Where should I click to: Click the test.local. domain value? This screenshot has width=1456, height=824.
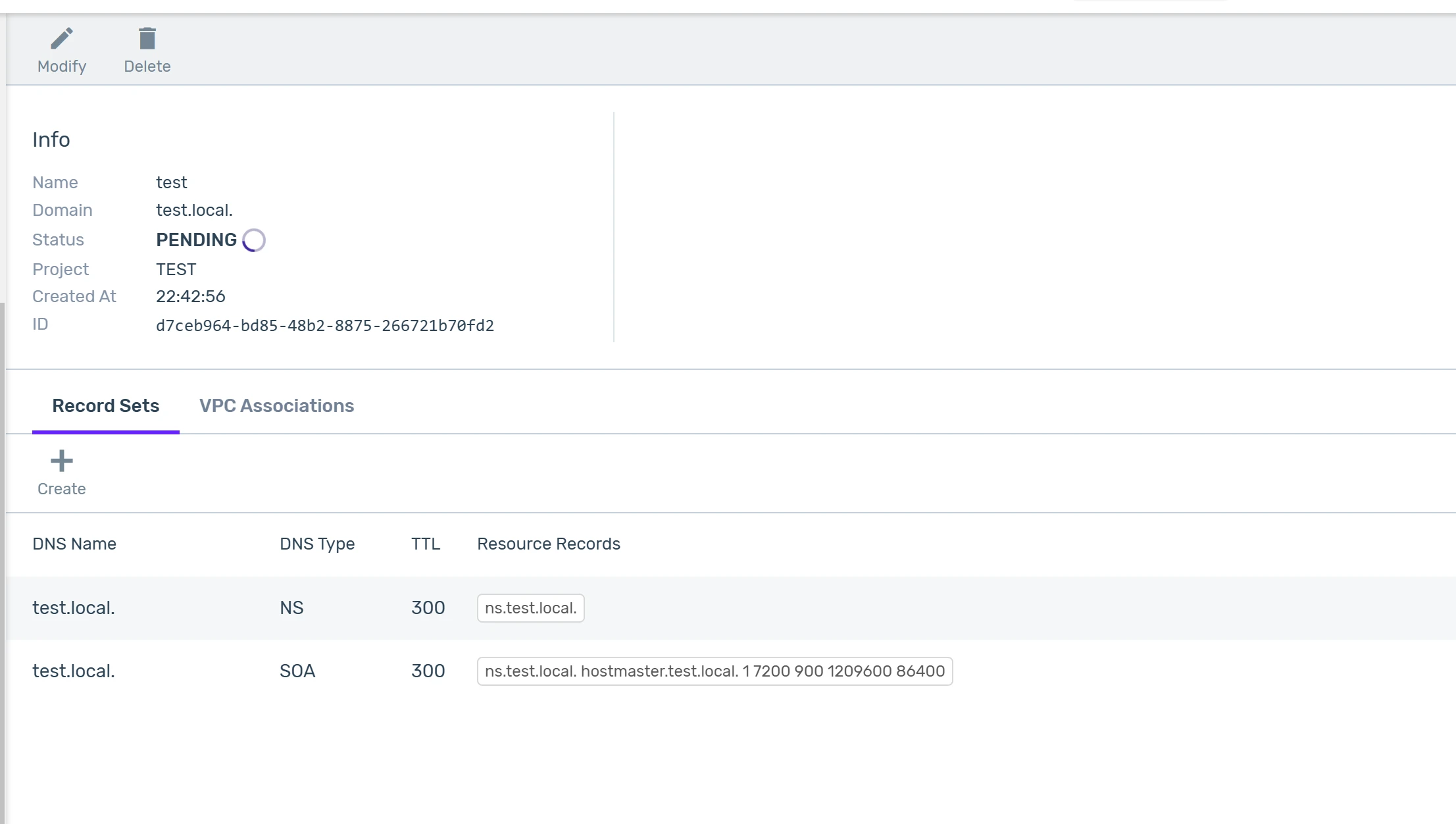[194, 210]
